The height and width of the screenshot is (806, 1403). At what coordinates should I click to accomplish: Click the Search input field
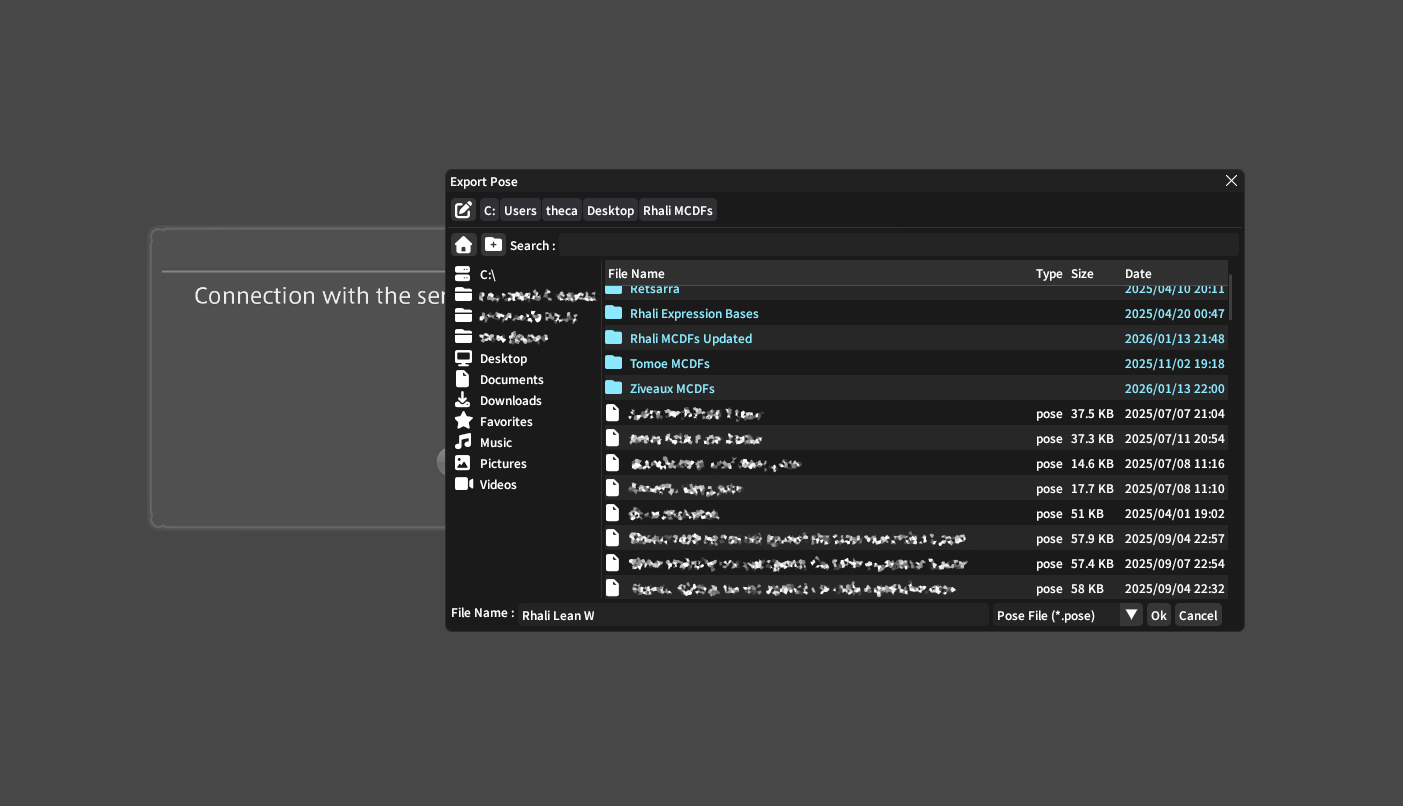pyautogui.click(x=897, y=245)
